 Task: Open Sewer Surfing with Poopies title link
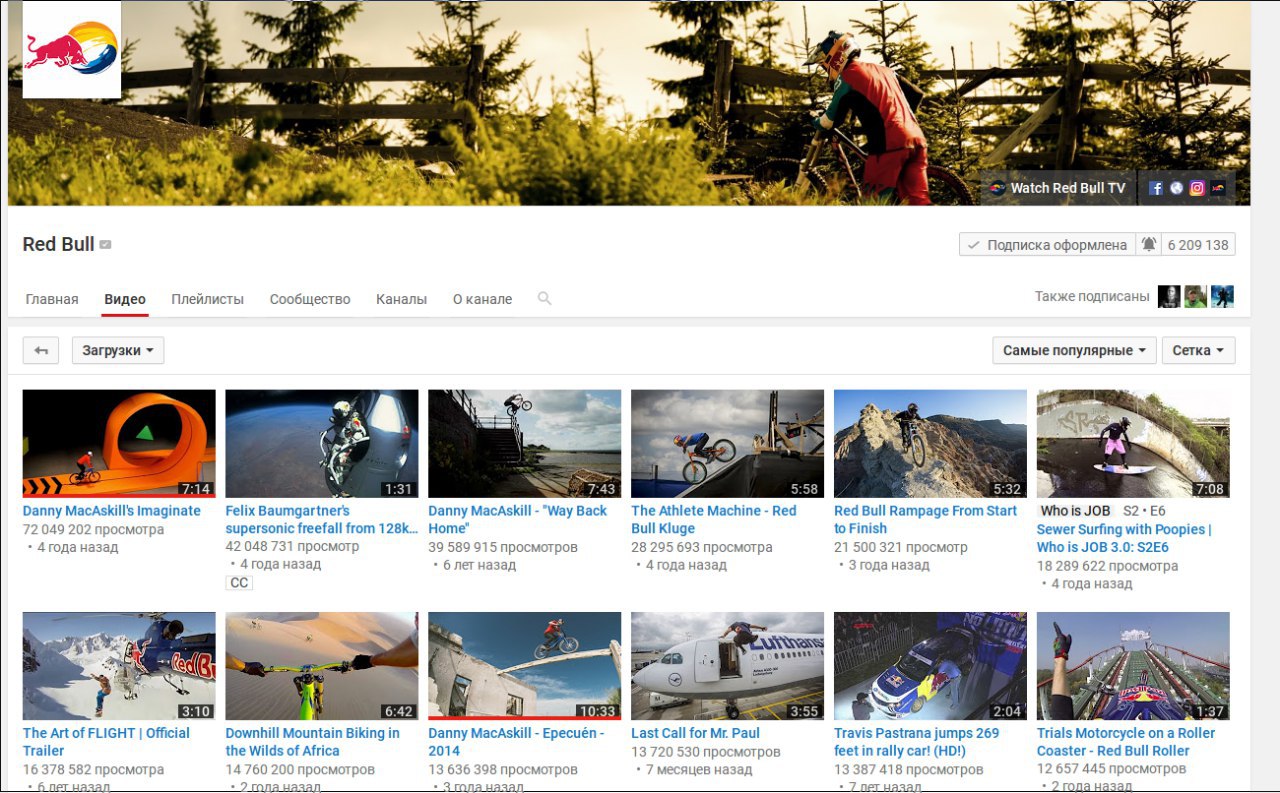(1124, 538)
